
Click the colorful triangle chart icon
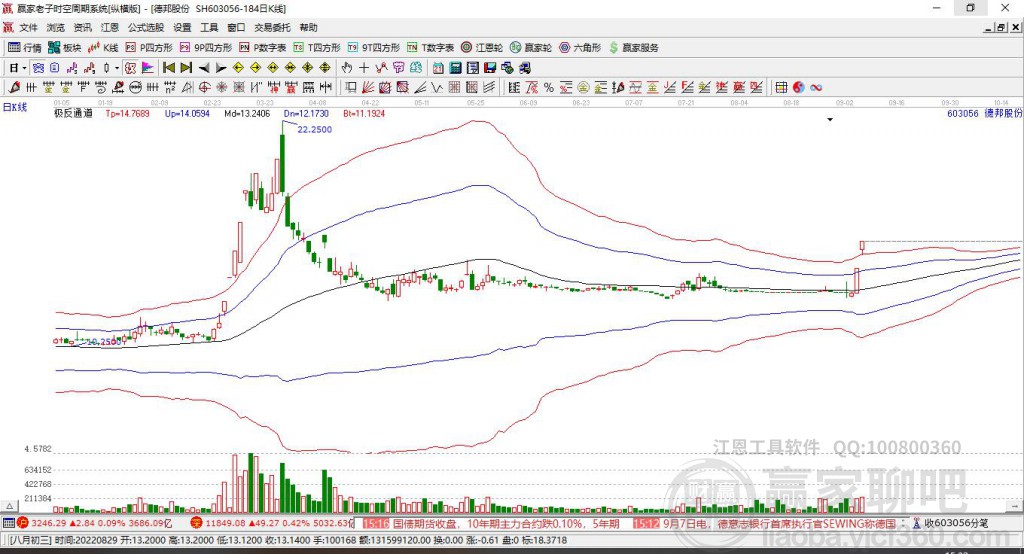click(148, 68)
